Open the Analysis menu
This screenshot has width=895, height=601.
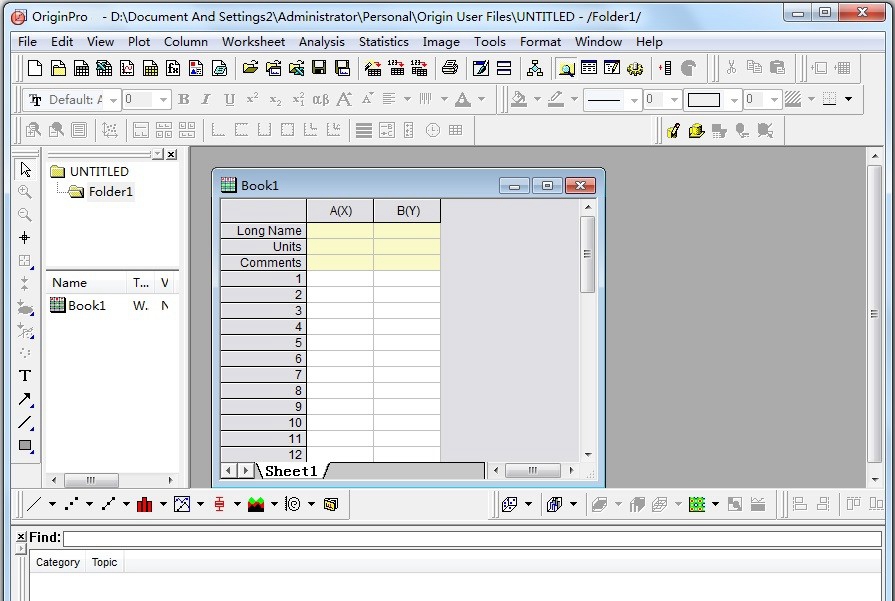[322, 42]
